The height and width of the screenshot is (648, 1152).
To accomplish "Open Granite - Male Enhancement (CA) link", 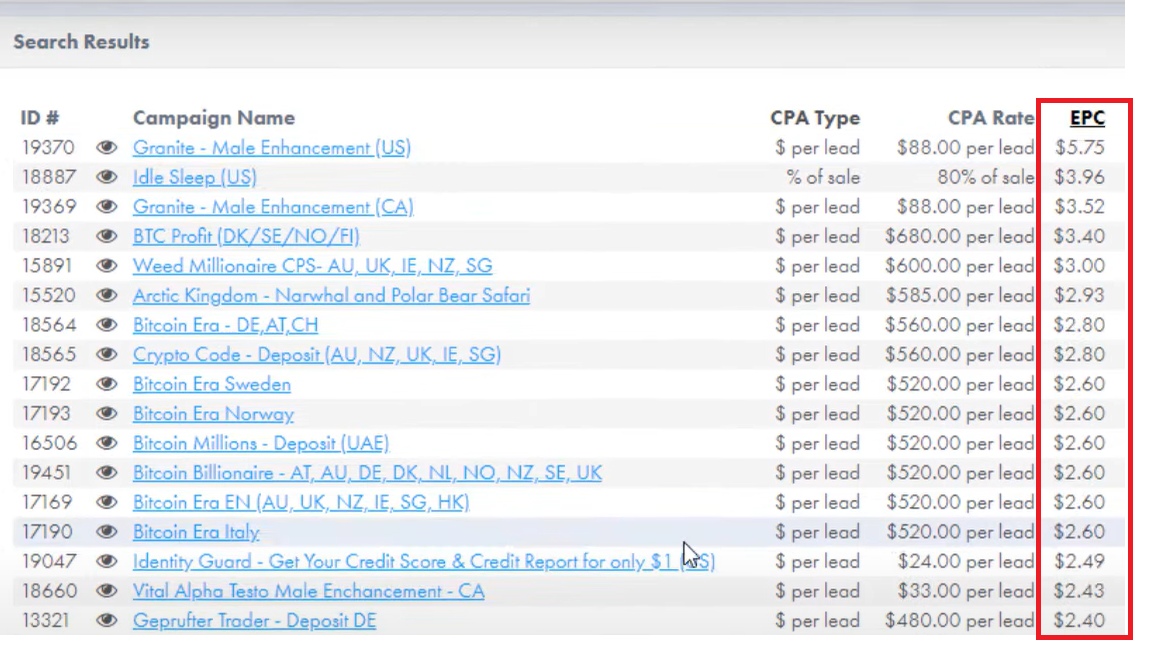I will tap(273, 206).
